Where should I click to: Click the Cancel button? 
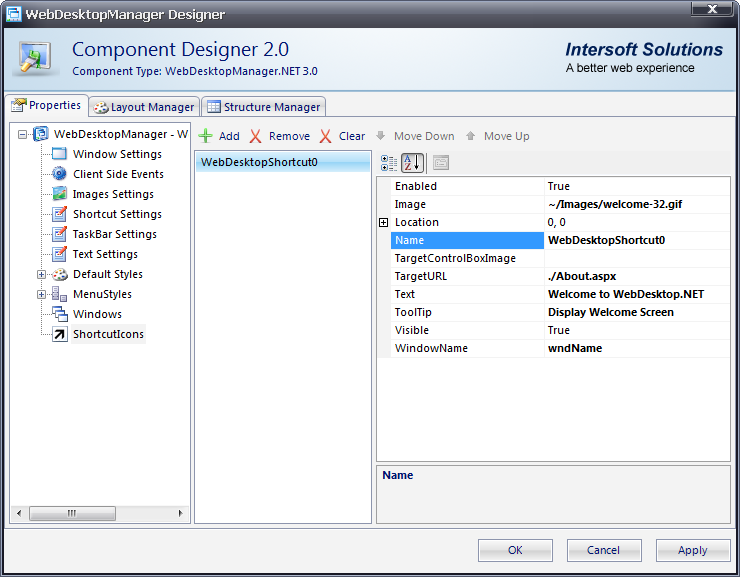(x=604, y=550)
